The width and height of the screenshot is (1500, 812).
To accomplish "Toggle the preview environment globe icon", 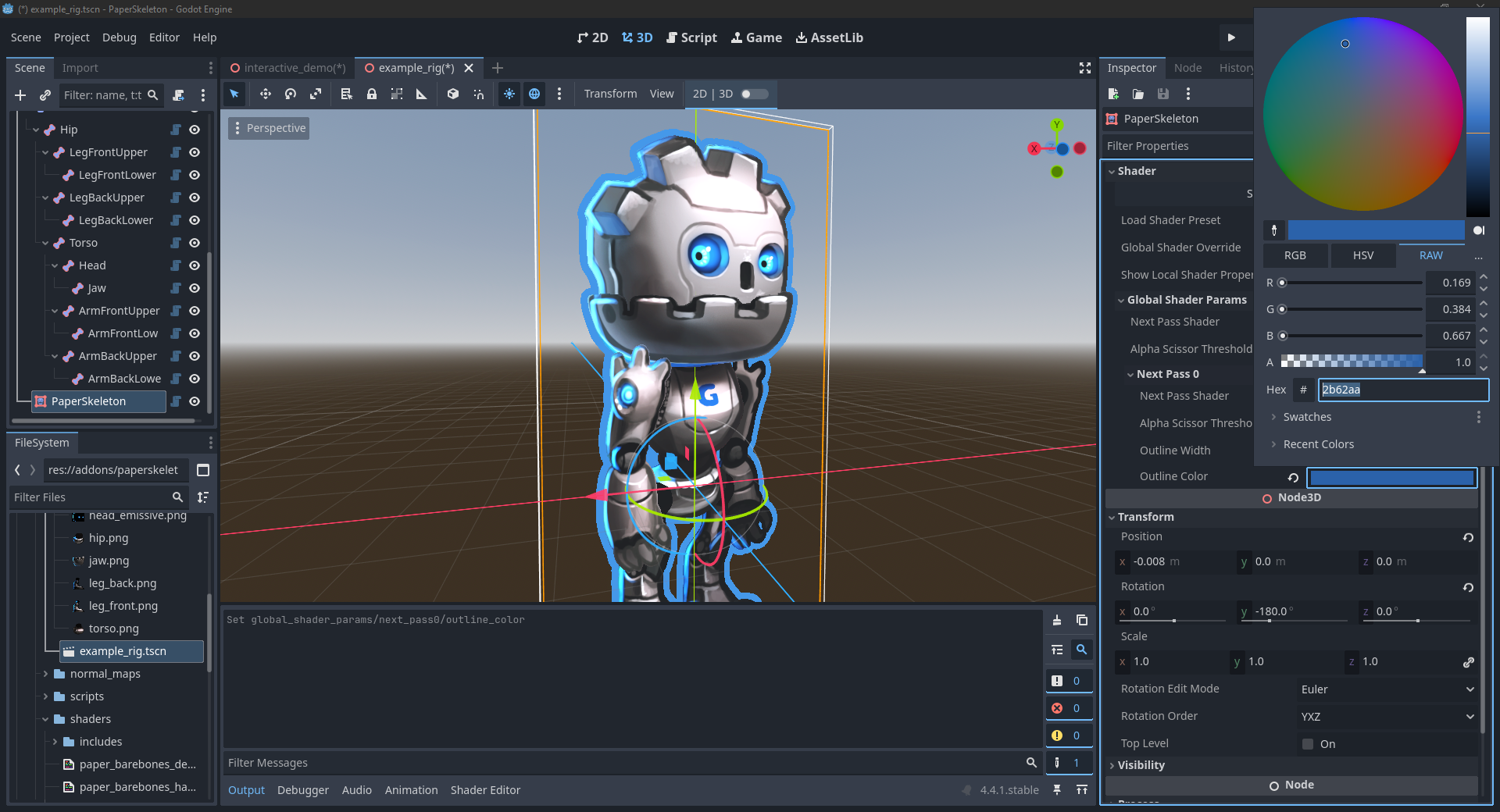I will pyautogui.click(x=534, y=94).
